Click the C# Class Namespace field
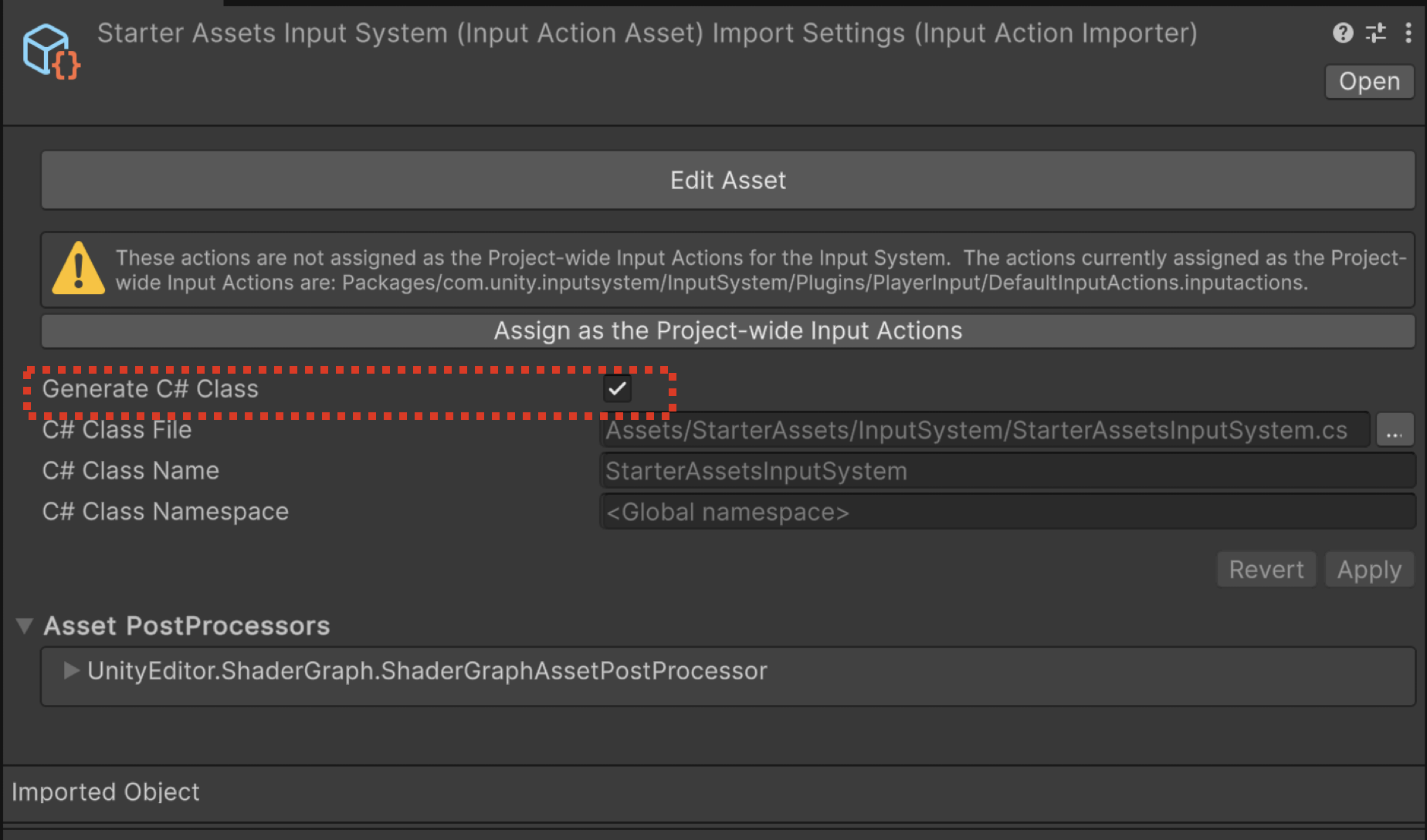 pos(1007,512)
